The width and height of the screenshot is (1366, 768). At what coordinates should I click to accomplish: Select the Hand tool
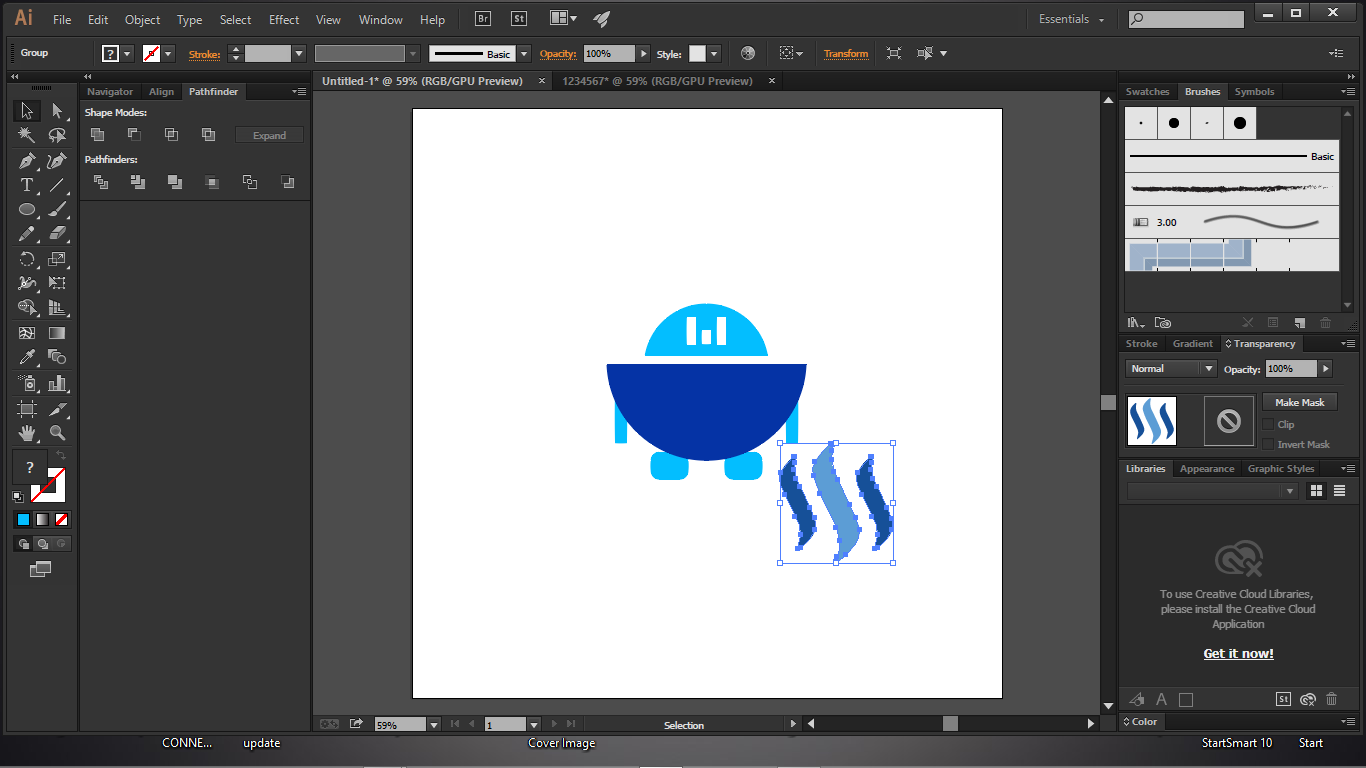click(x=27, y=433)
